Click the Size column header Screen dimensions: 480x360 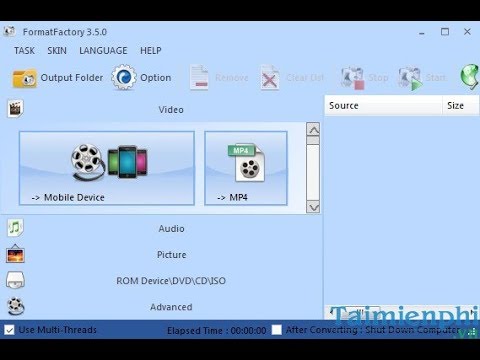point(461,106)
